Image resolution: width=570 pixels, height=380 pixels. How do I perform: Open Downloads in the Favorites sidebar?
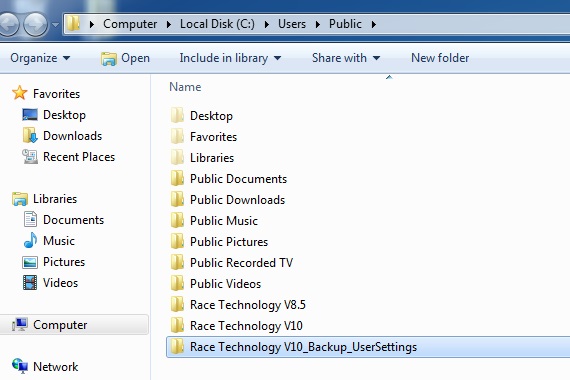pos(72,136)
